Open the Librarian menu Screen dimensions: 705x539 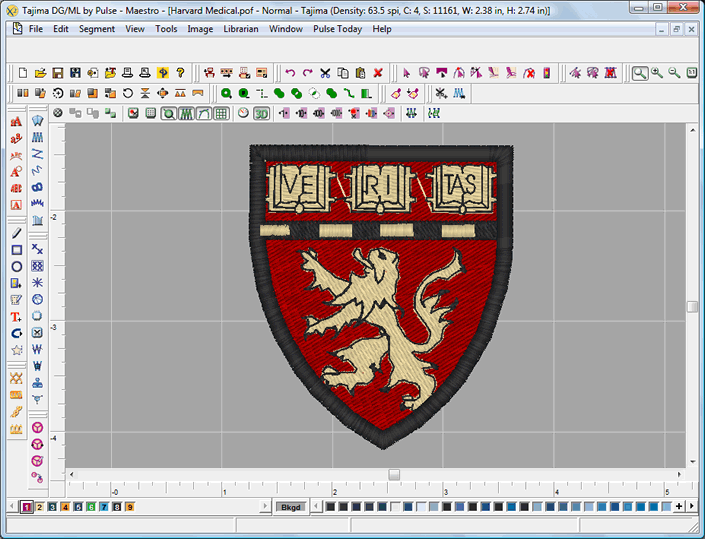click(x=241, y=29)
